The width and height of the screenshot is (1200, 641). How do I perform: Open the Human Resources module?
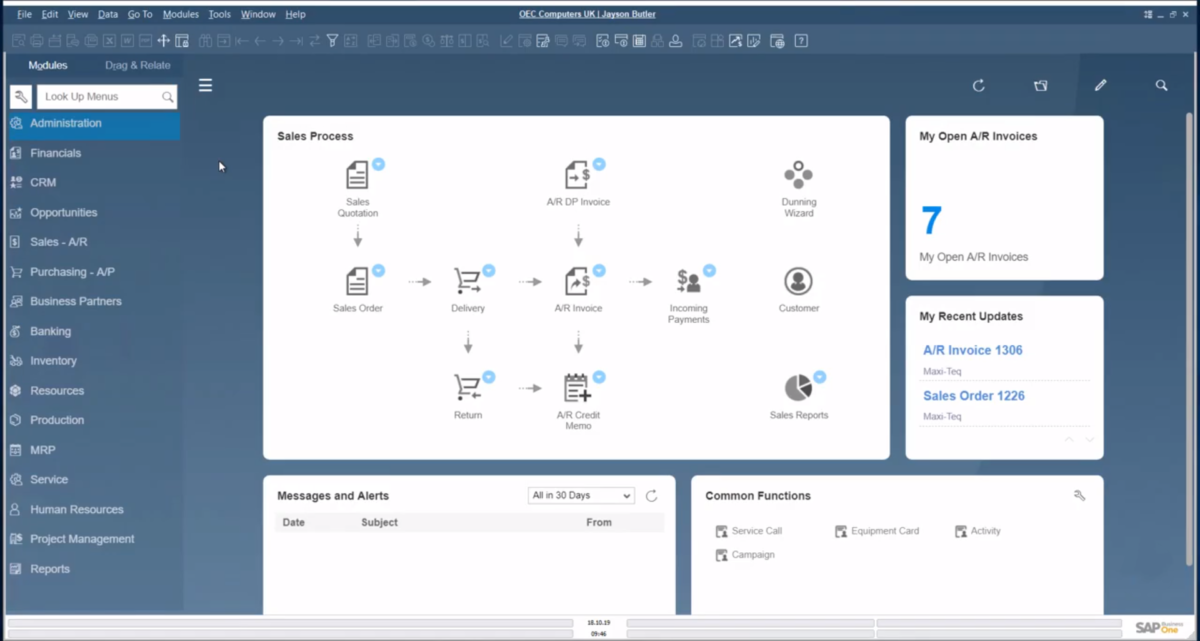(91, 509)
